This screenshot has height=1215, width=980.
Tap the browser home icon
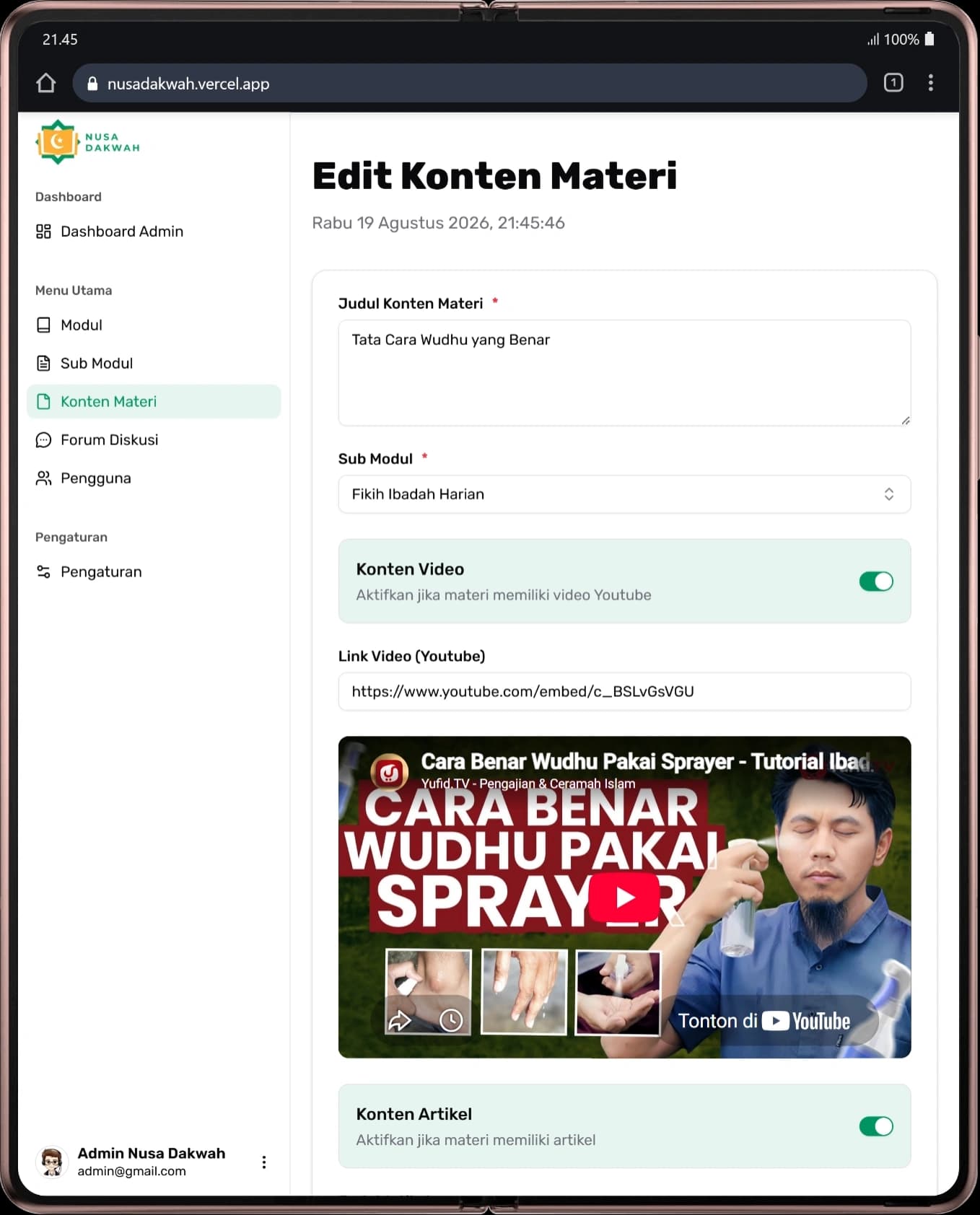(46, 83)
